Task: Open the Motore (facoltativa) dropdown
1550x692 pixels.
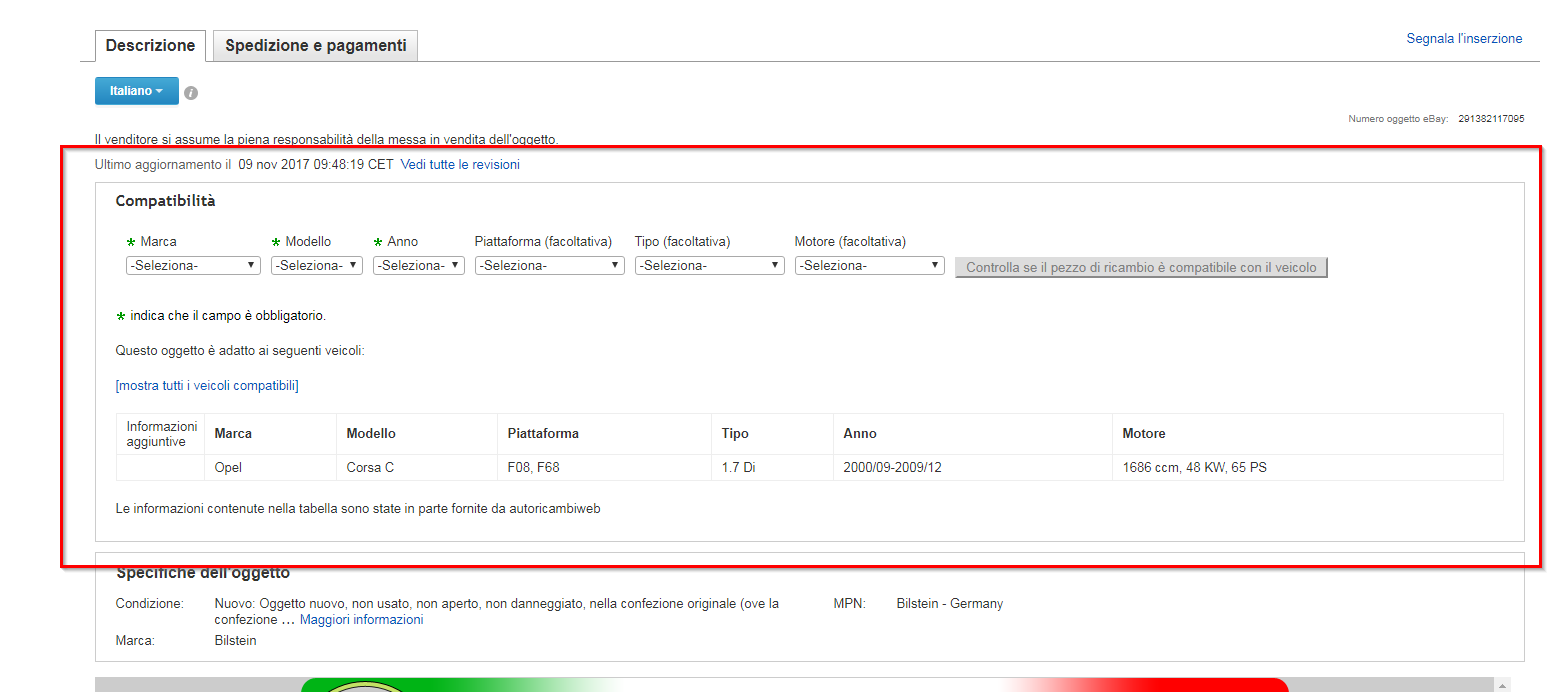Action: click(870, 266)
